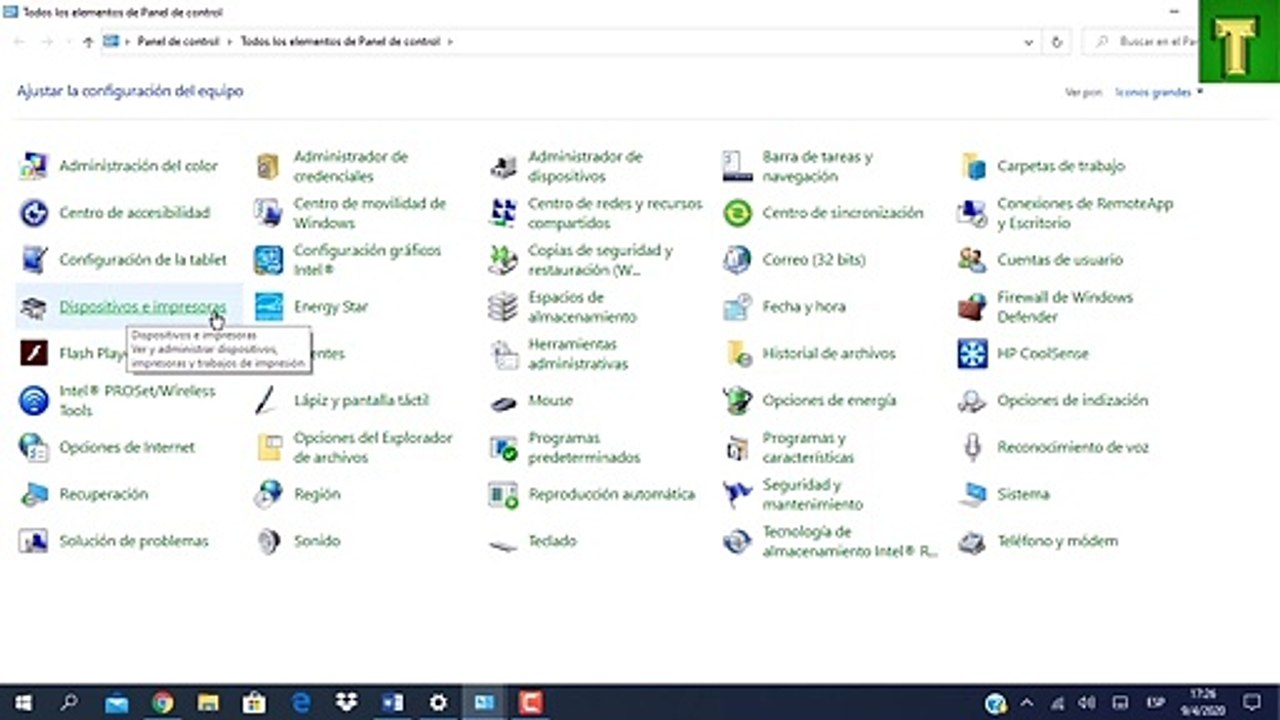
Task: Click the Carpetas de trabajo link
Action: 1061,166
